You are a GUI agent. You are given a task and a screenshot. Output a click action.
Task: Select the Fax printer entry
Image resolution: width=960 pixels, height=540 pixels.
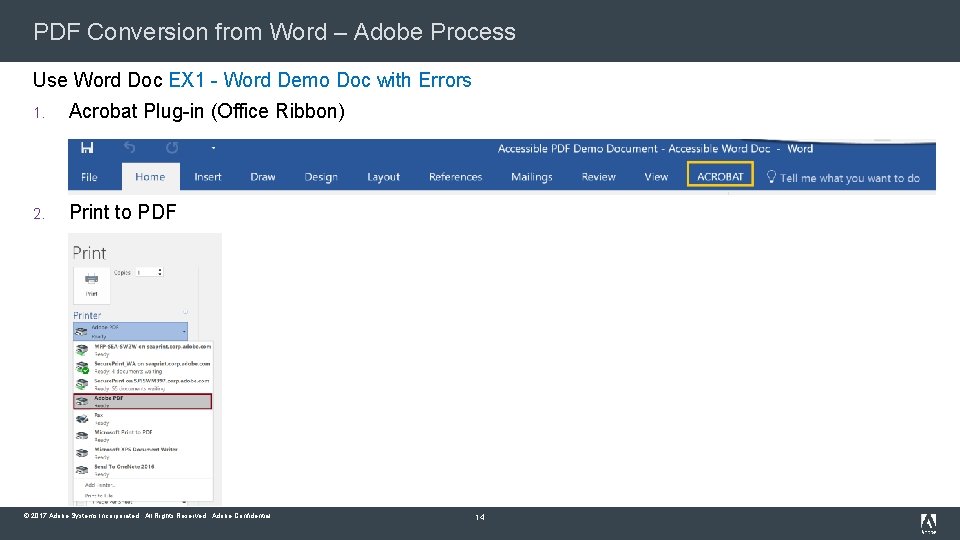tap(143, 419)
